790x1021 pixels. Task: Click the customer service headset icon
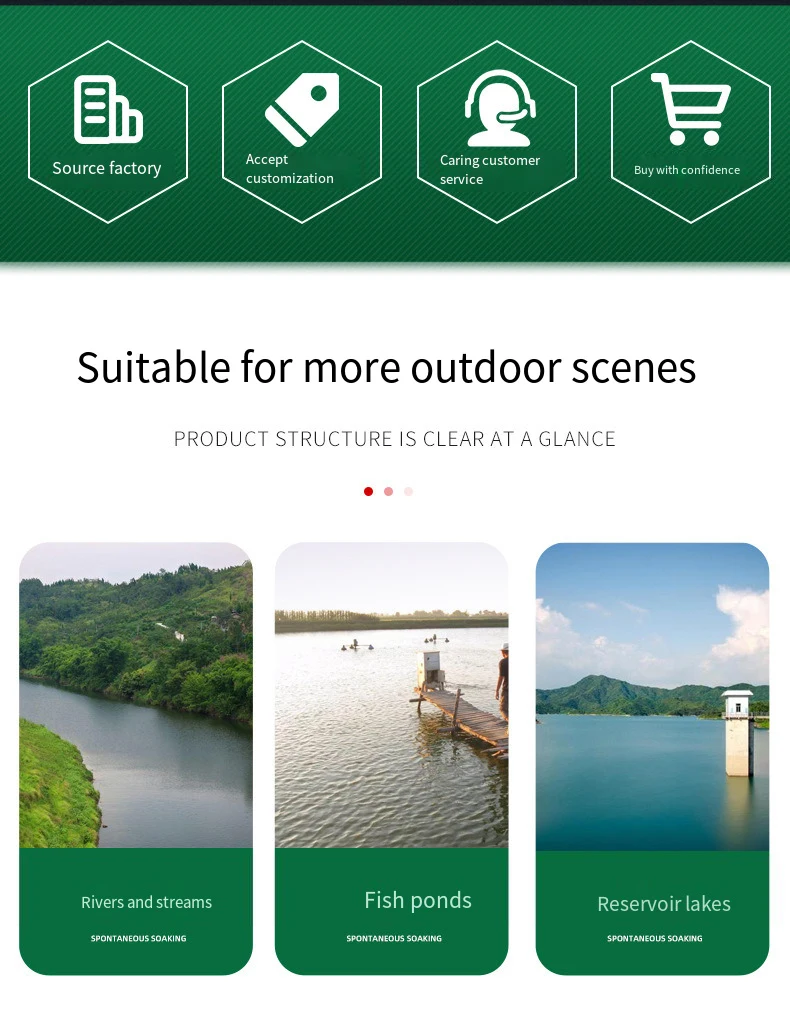(x=499, y=108)
